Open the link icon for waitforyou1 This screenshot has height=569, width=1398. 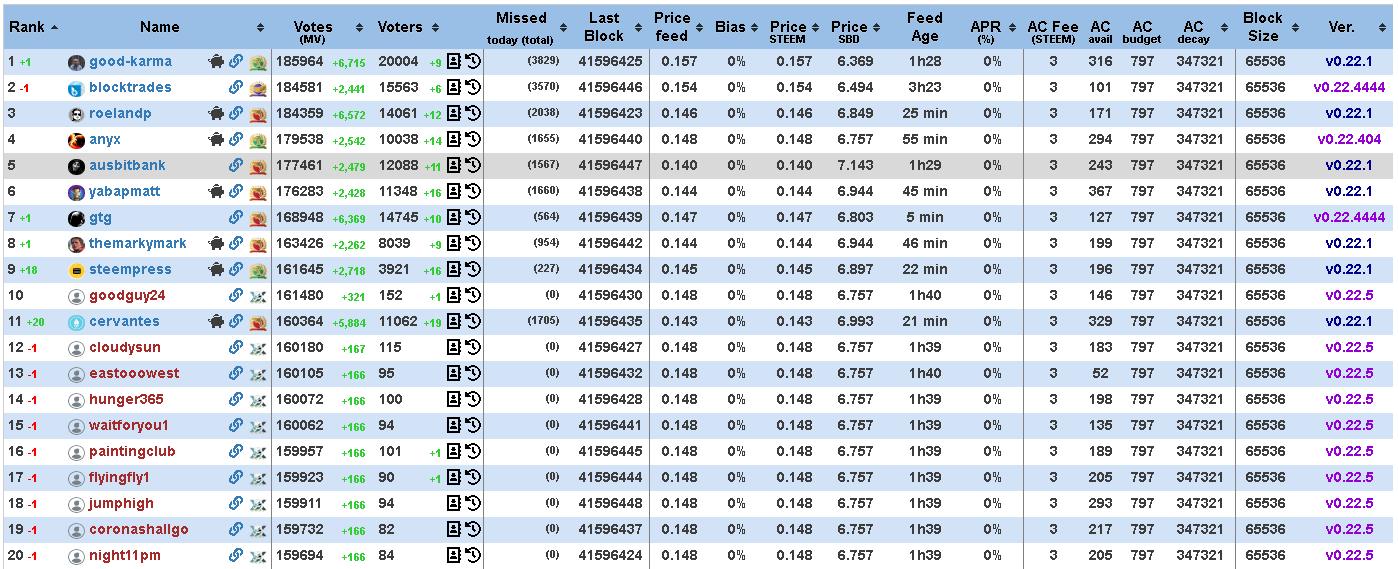click(x=236, y=425)
